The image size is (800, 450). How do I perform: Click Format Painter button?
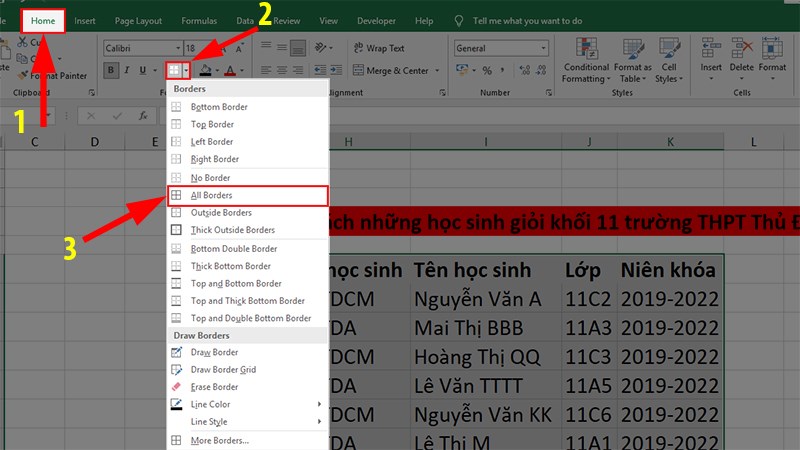[52, 76]
